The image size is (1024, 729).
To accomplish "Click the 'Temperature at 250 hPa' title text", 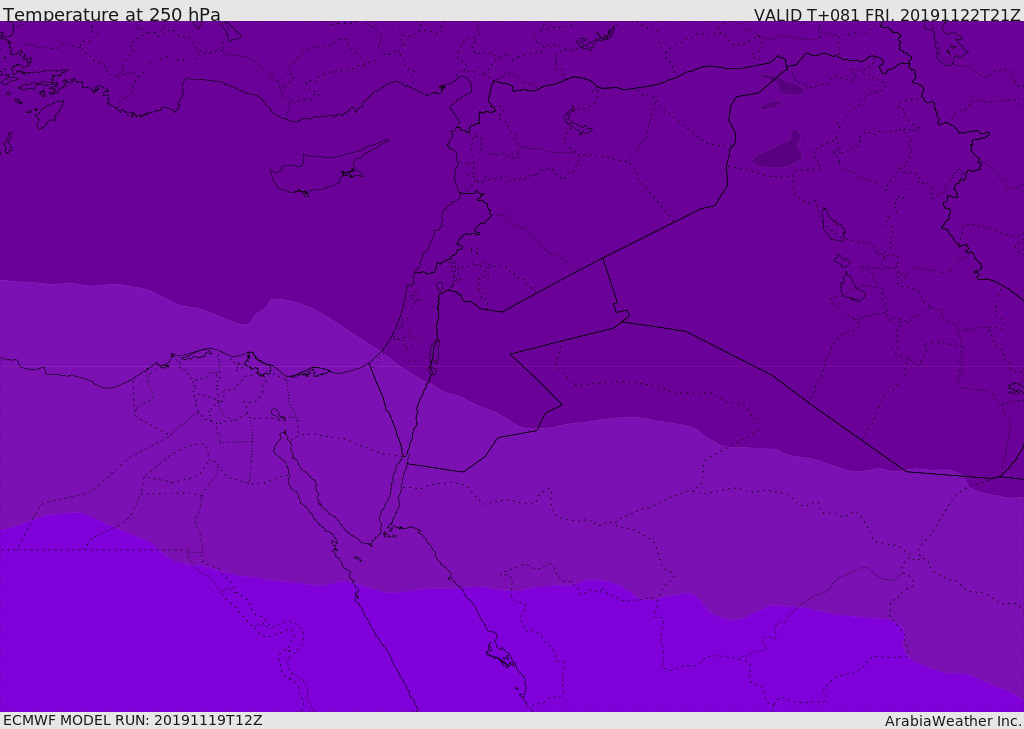I will (x=112, y=14).
